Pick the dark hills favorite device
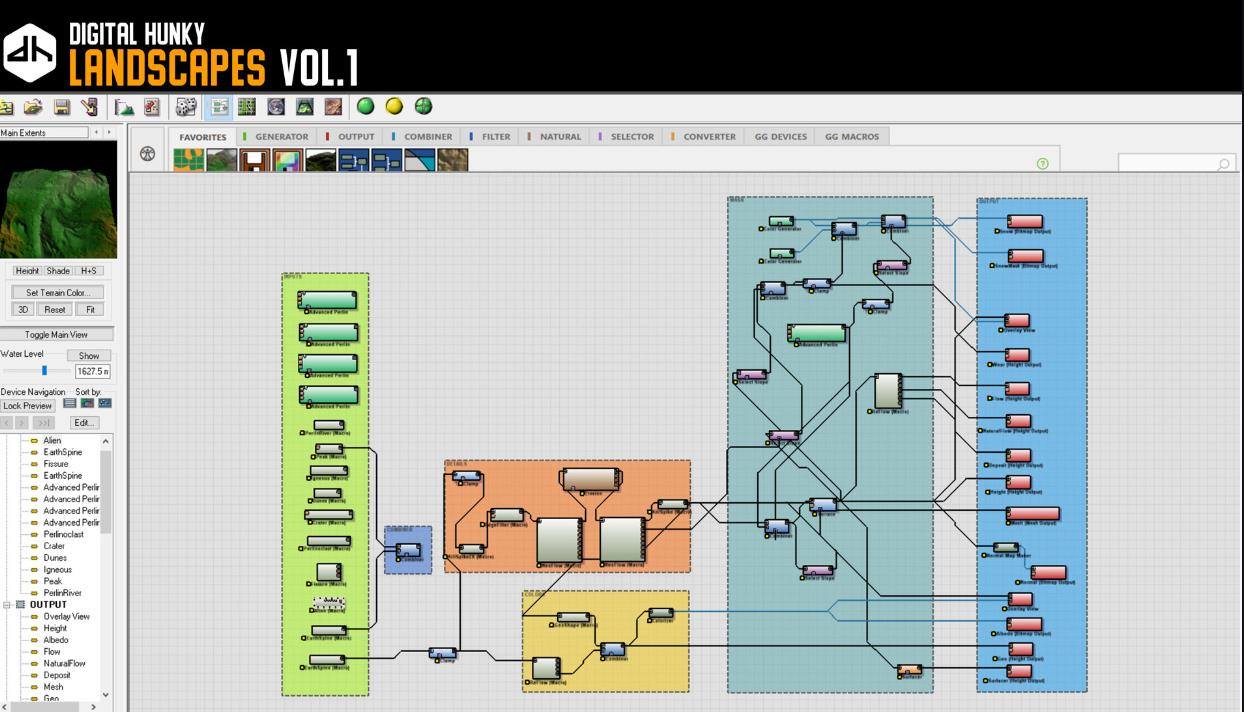The height and width of the screenshot is (712, 1244). pyautogui.click(x=320, y=159)
